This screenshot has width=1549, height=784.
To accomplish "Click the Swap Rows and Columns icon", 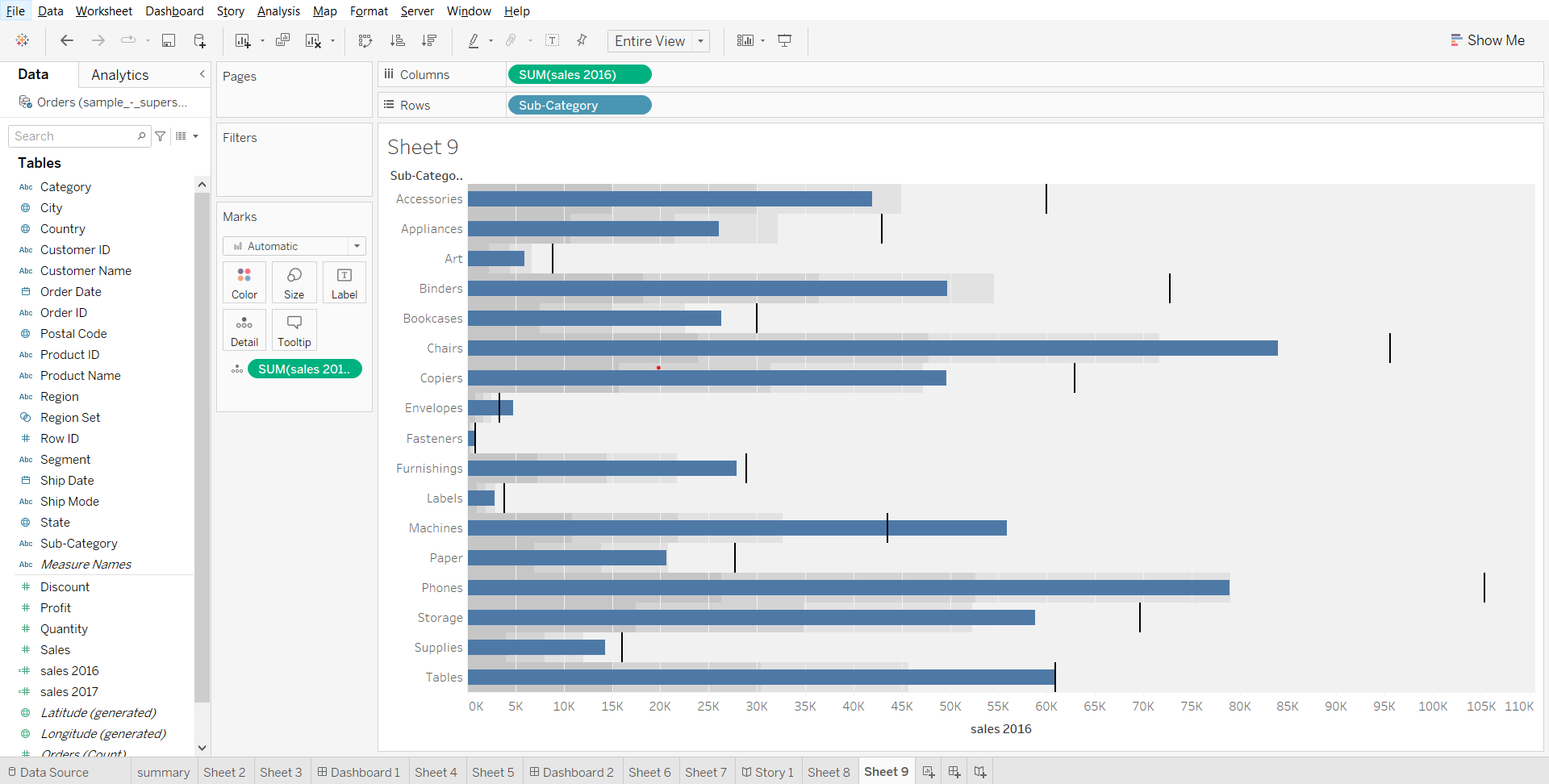I will 365,41.
